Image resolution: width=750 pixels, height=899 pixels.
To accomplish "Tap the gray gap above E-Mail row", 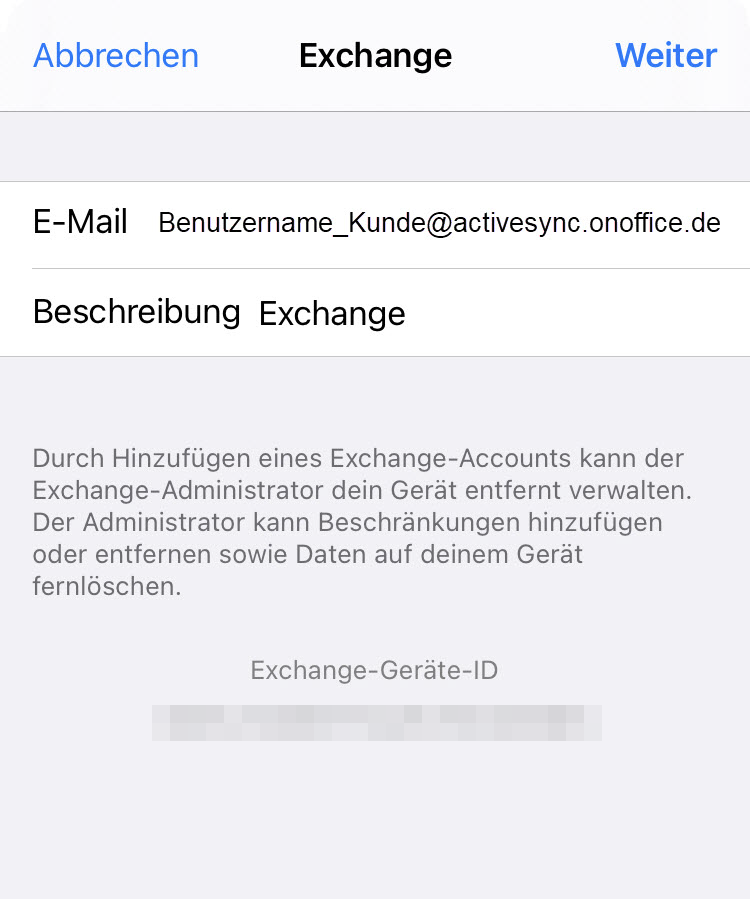I will point(375,147).
